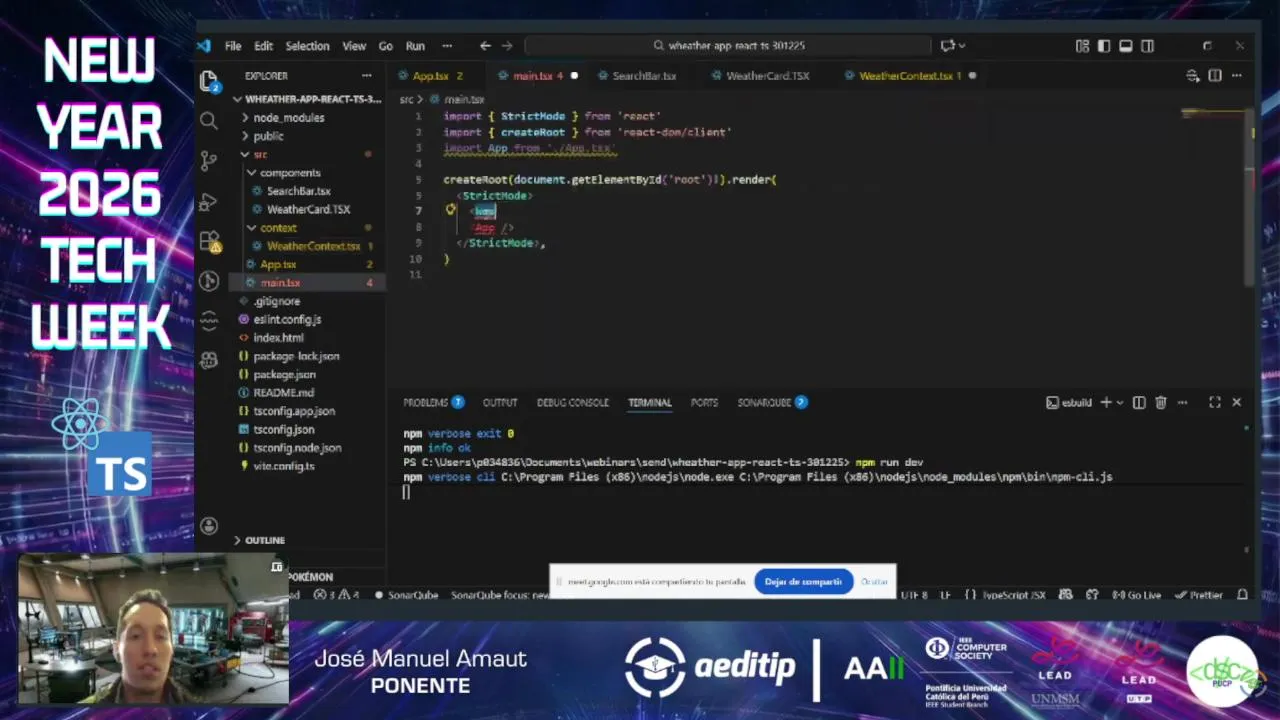
Task: Open the chat/Copilot icon next to the search box
Action: [x=947, y=46]
